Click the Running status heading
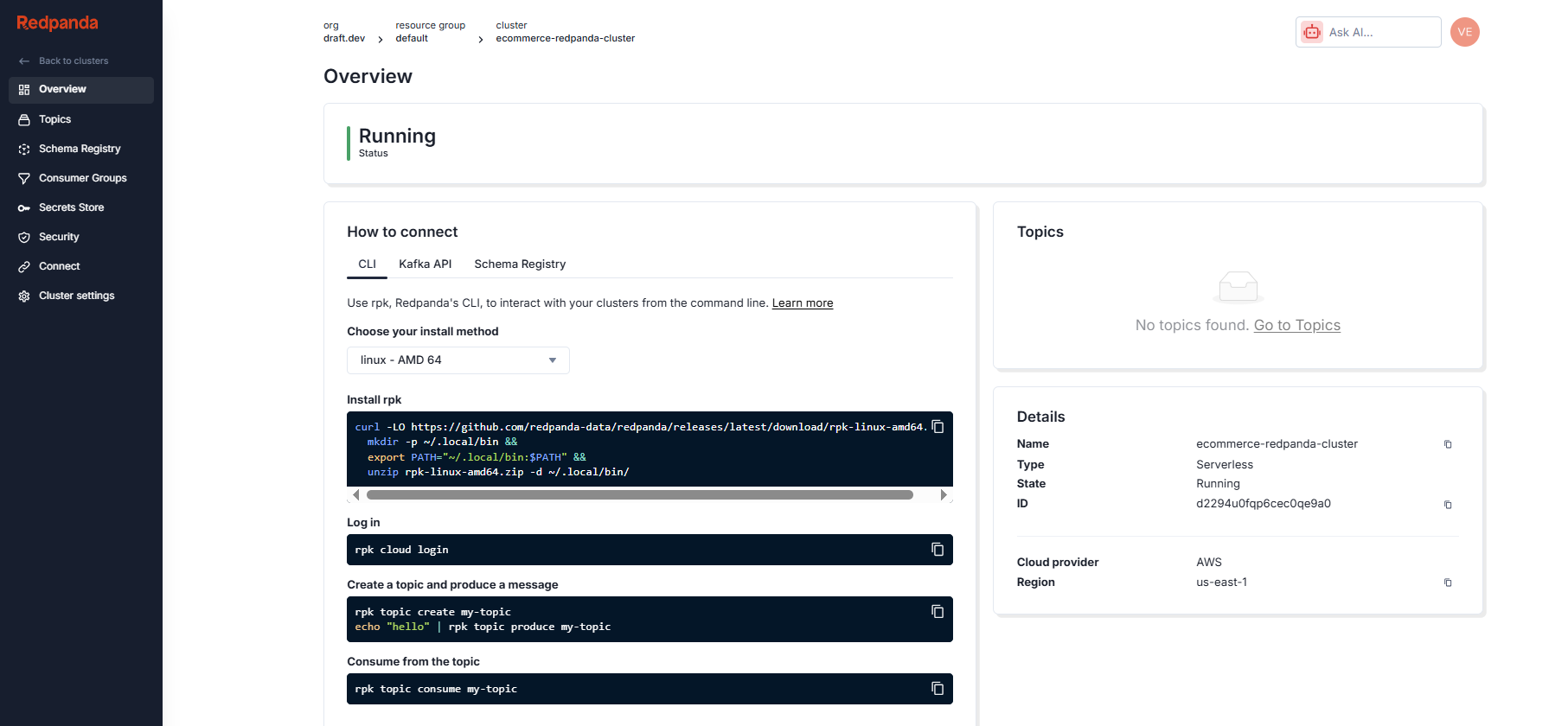 point(397,137)
